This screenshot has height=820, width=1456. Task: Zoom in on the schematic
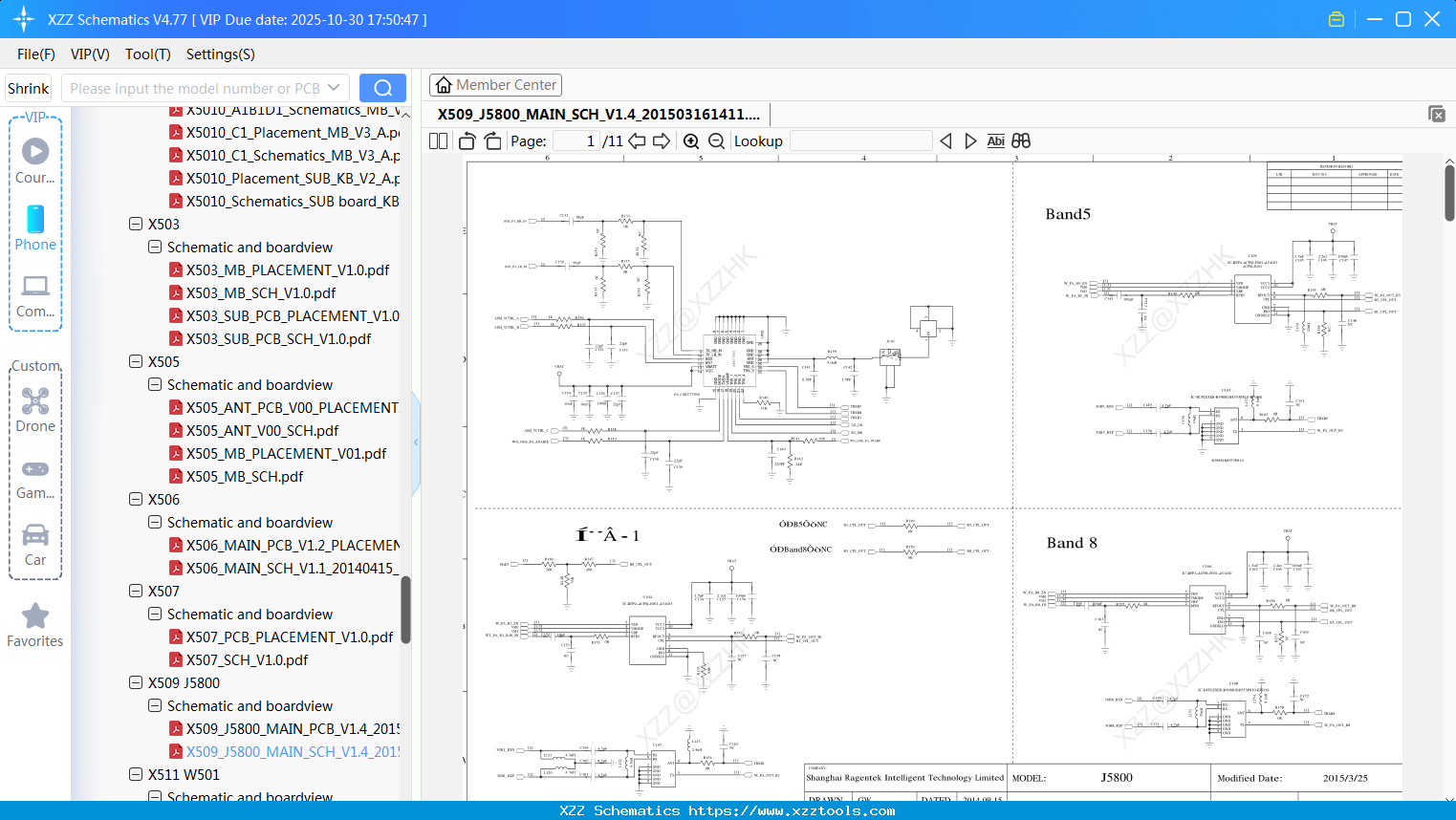point(691,140)
